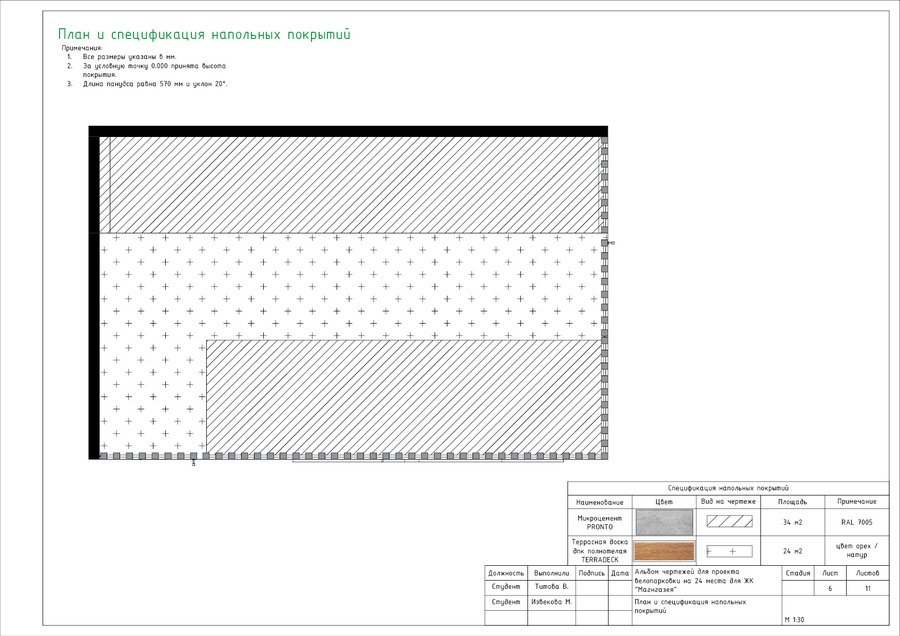Click note 1 'Все размеры указаны в мм.'

[x=129, y=57]
